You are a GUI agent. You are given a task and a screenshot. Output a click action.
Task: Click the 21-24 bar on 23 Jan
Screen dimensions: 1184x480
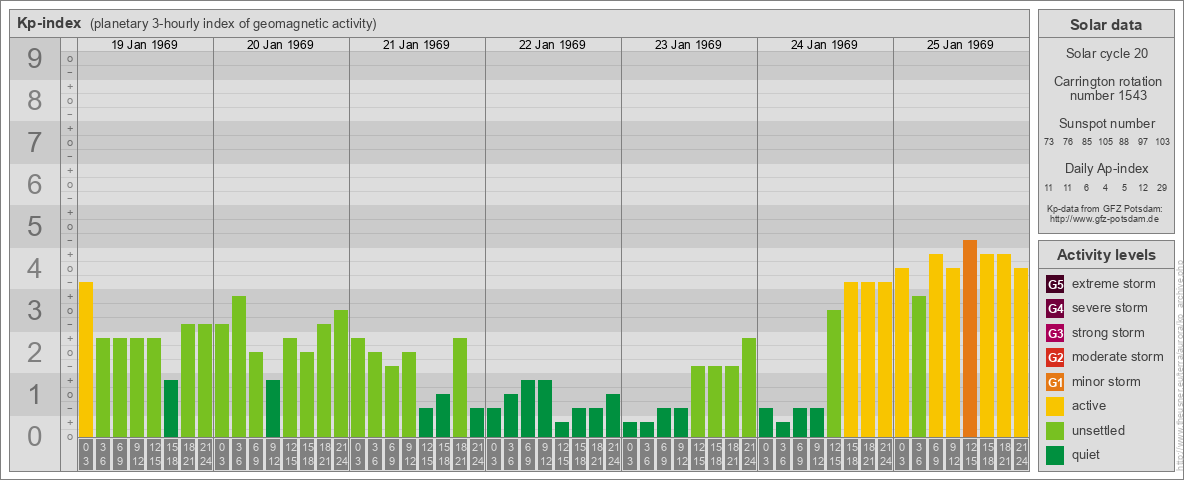point(749,387)
